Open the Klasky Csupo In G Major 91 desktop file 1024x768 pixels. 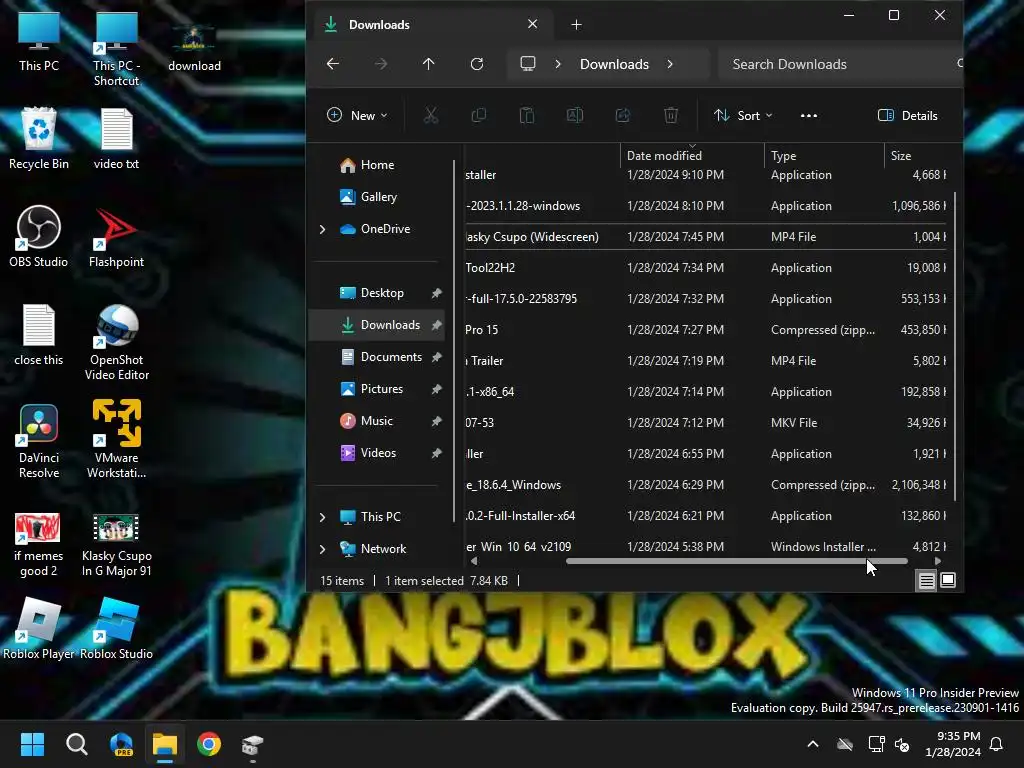click(x=116, y=545)
